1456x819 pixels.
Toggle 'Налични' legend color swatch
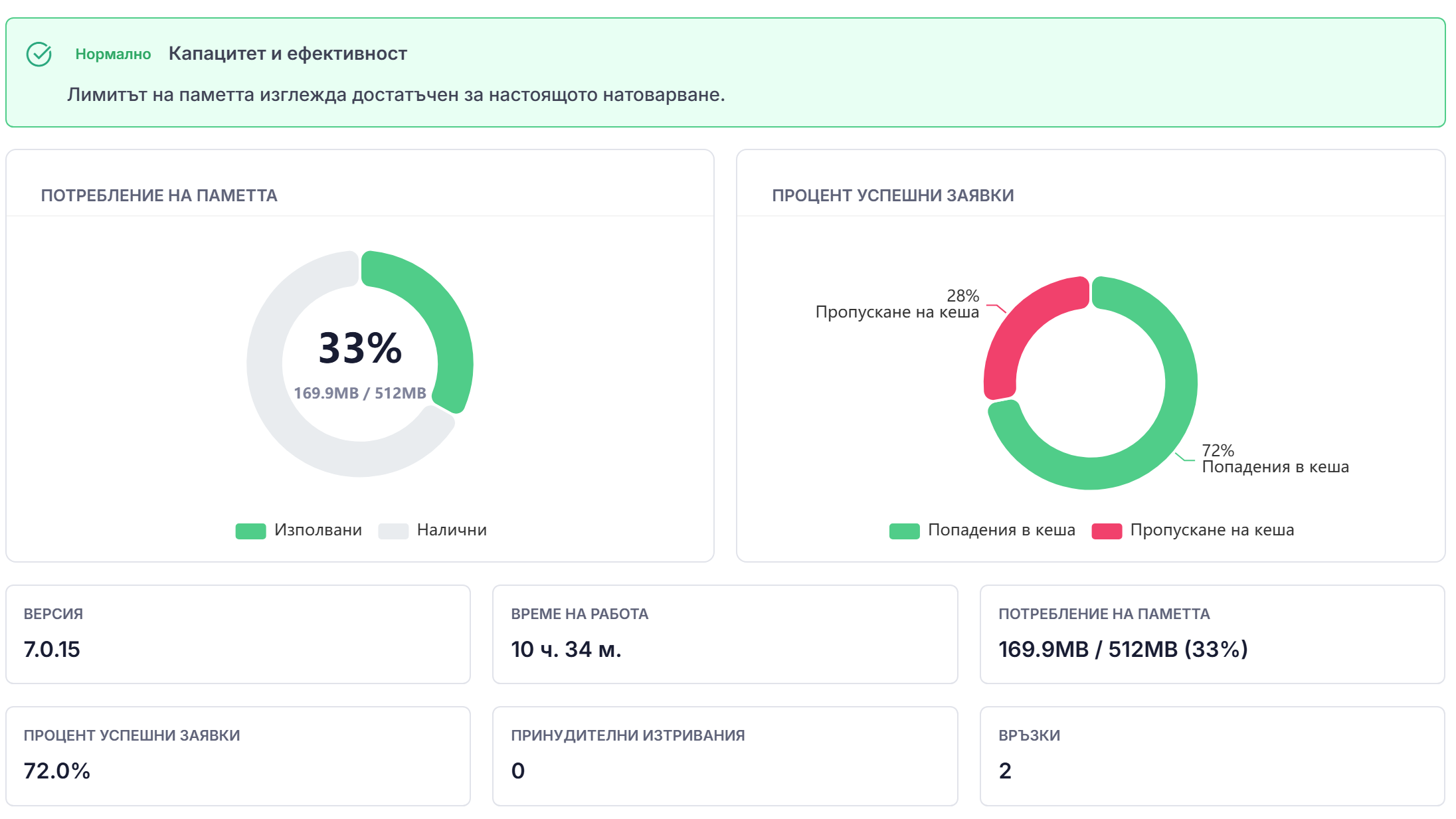pyautogui.click(x=393, y=531)
